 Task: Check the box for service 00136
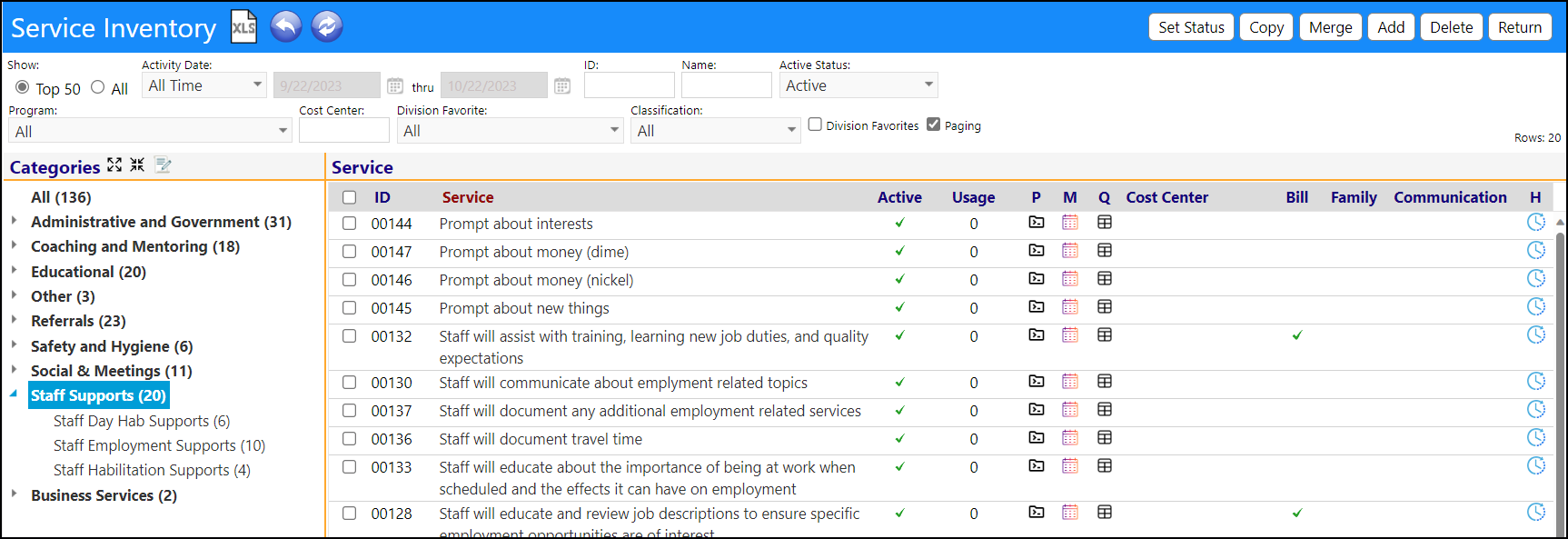(349, 439)
